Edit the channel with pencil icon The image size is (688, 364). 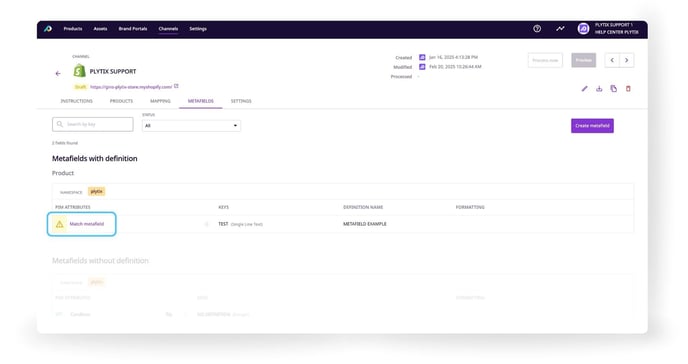click(x=584, y=89)
